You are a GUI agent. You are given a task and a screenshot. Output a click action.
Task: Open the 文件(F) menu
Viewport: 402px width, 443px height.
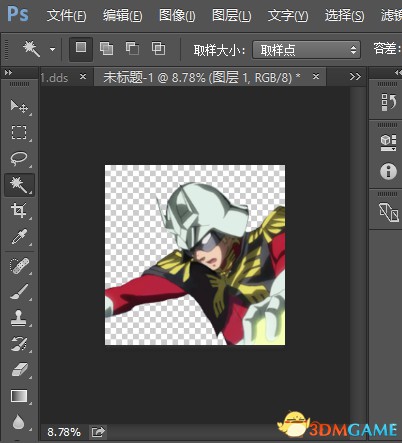[x=66, y=15]
